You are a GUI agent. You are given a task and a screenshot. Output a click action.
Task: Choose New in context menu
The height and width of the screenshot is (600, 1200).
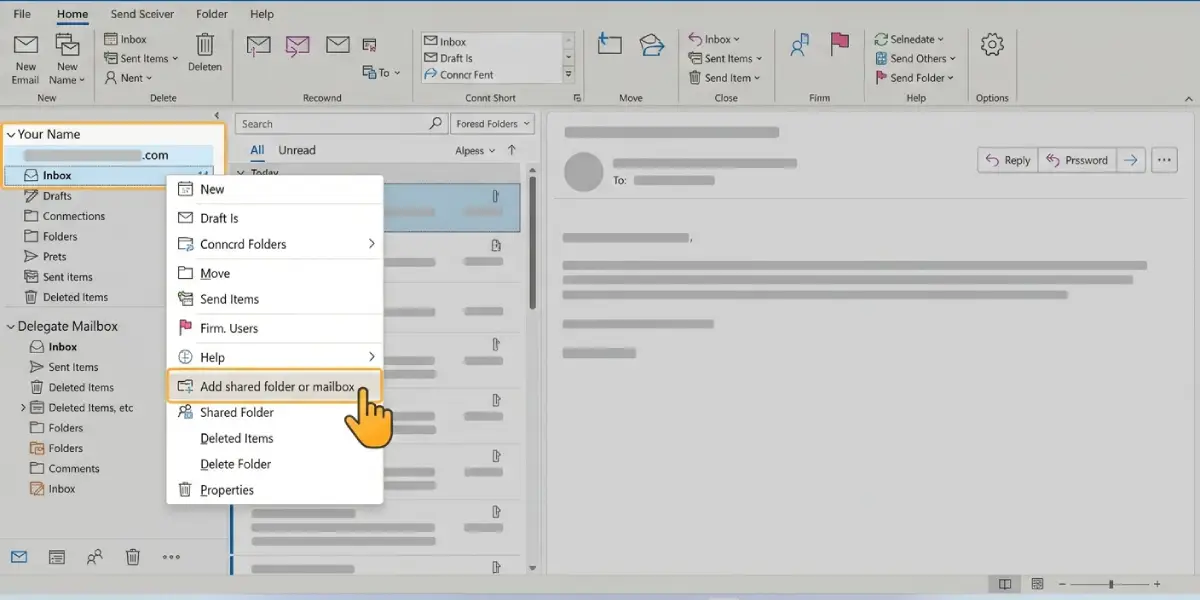pos(275,189)
